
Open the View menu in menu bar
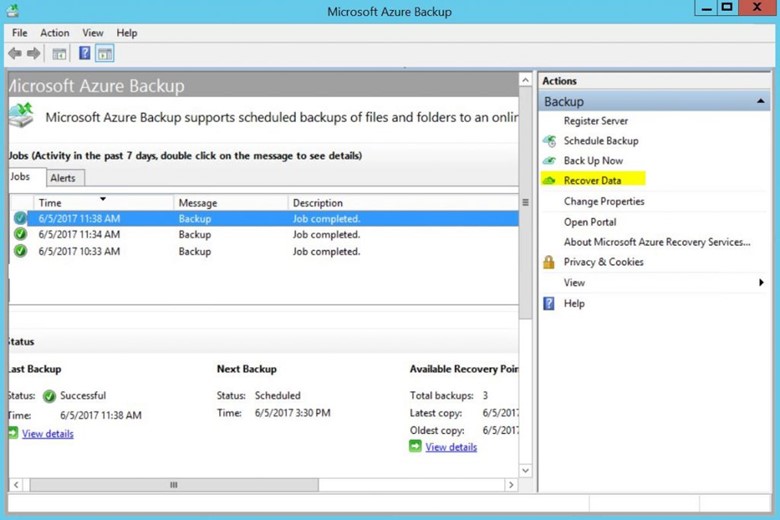[x=93, y=33]
